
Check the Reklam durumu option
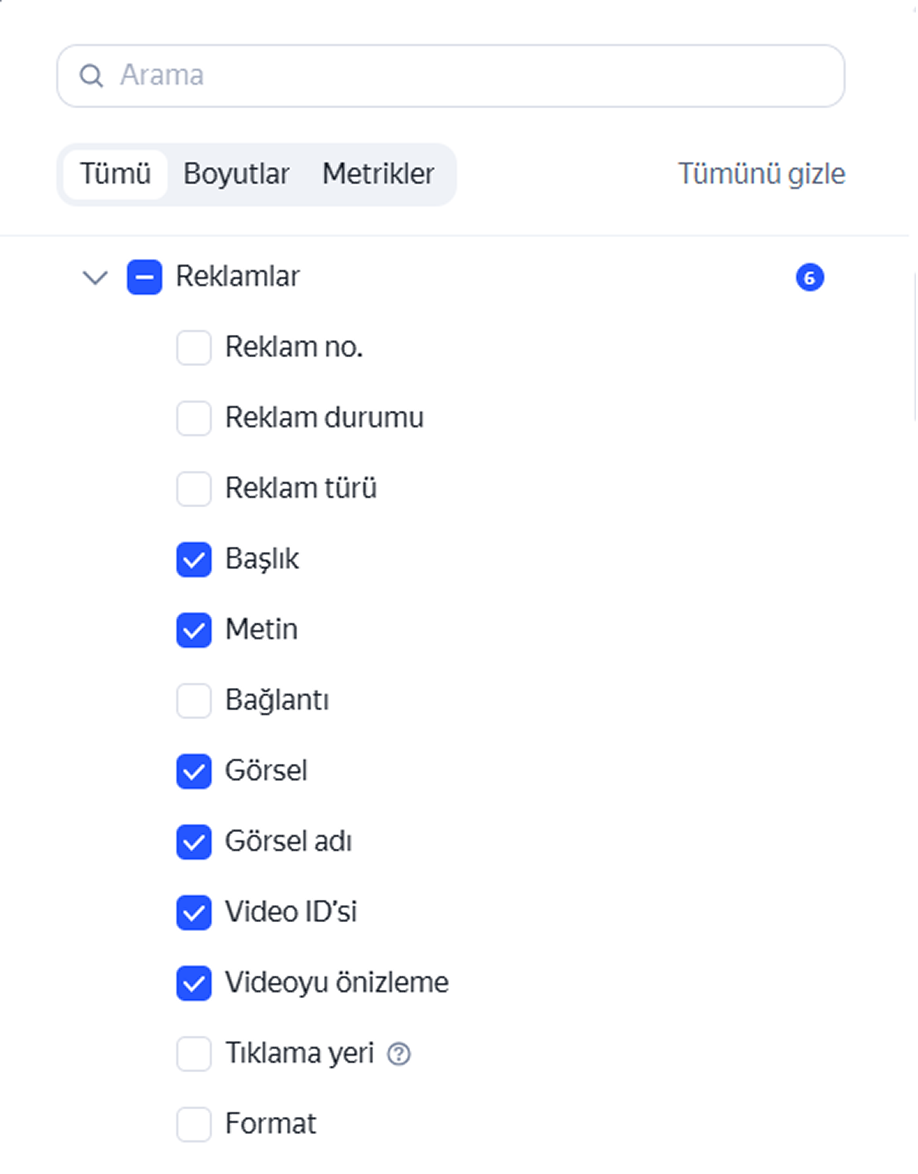click(194, 419)
